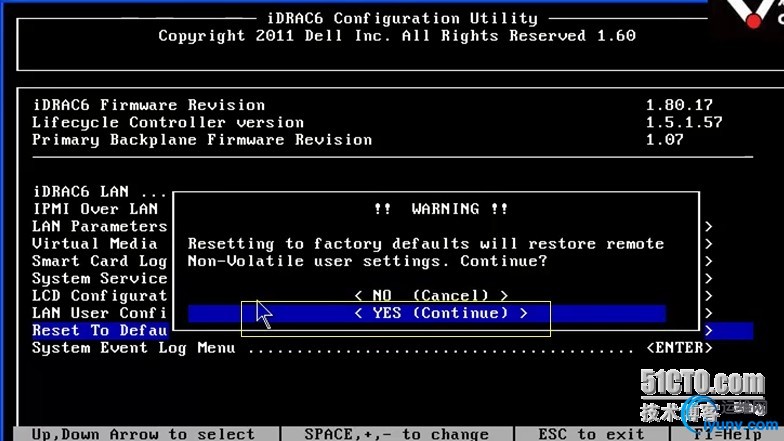The height and width of the screenshot is (441, 784).
Task: Open the iDRAC6 LAN menu entry
Action: 99,192
